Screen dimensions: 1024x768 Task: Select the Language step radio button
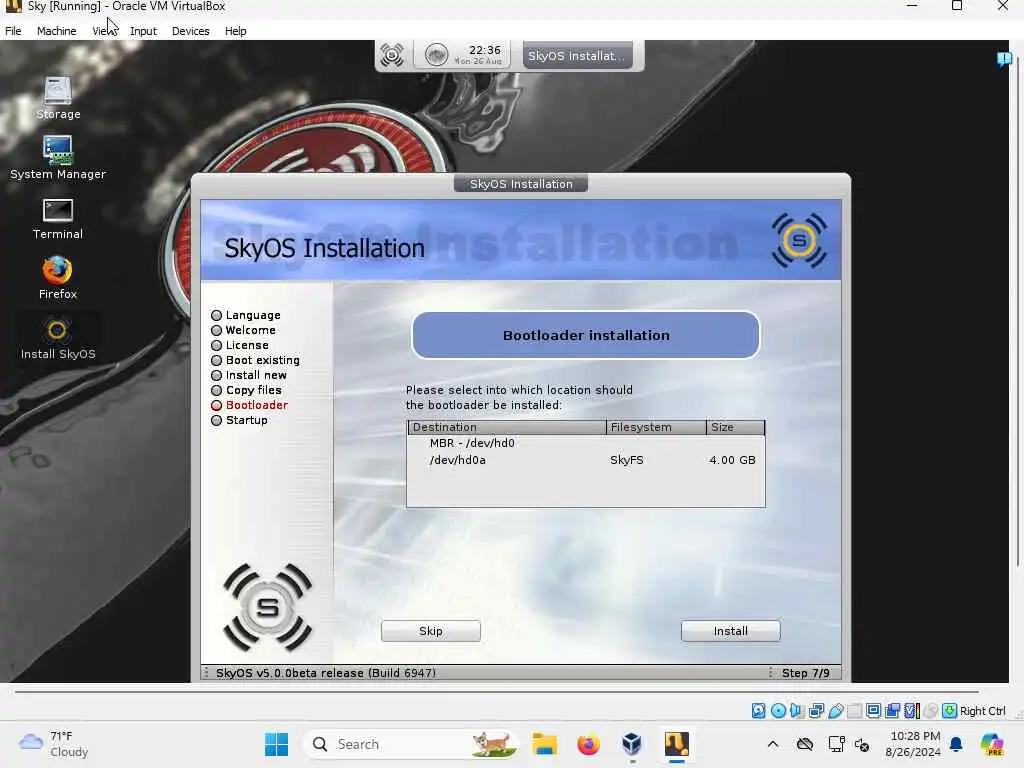click(217, 315)
